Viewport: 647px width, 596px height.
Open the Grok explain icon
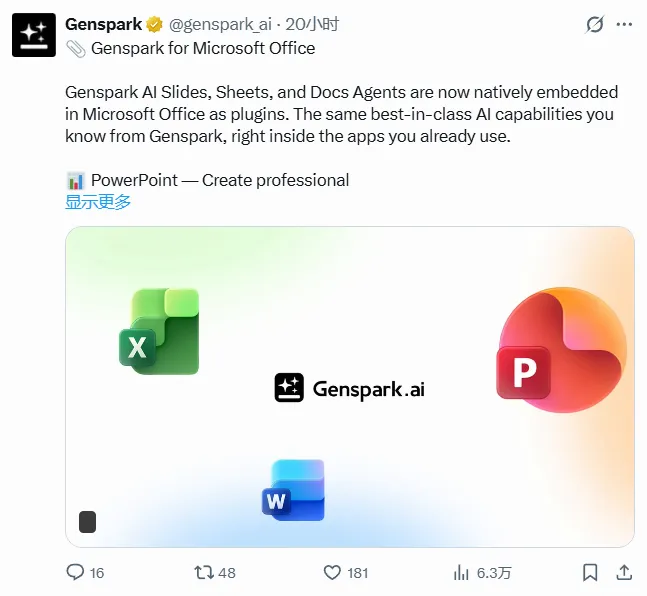594,24
